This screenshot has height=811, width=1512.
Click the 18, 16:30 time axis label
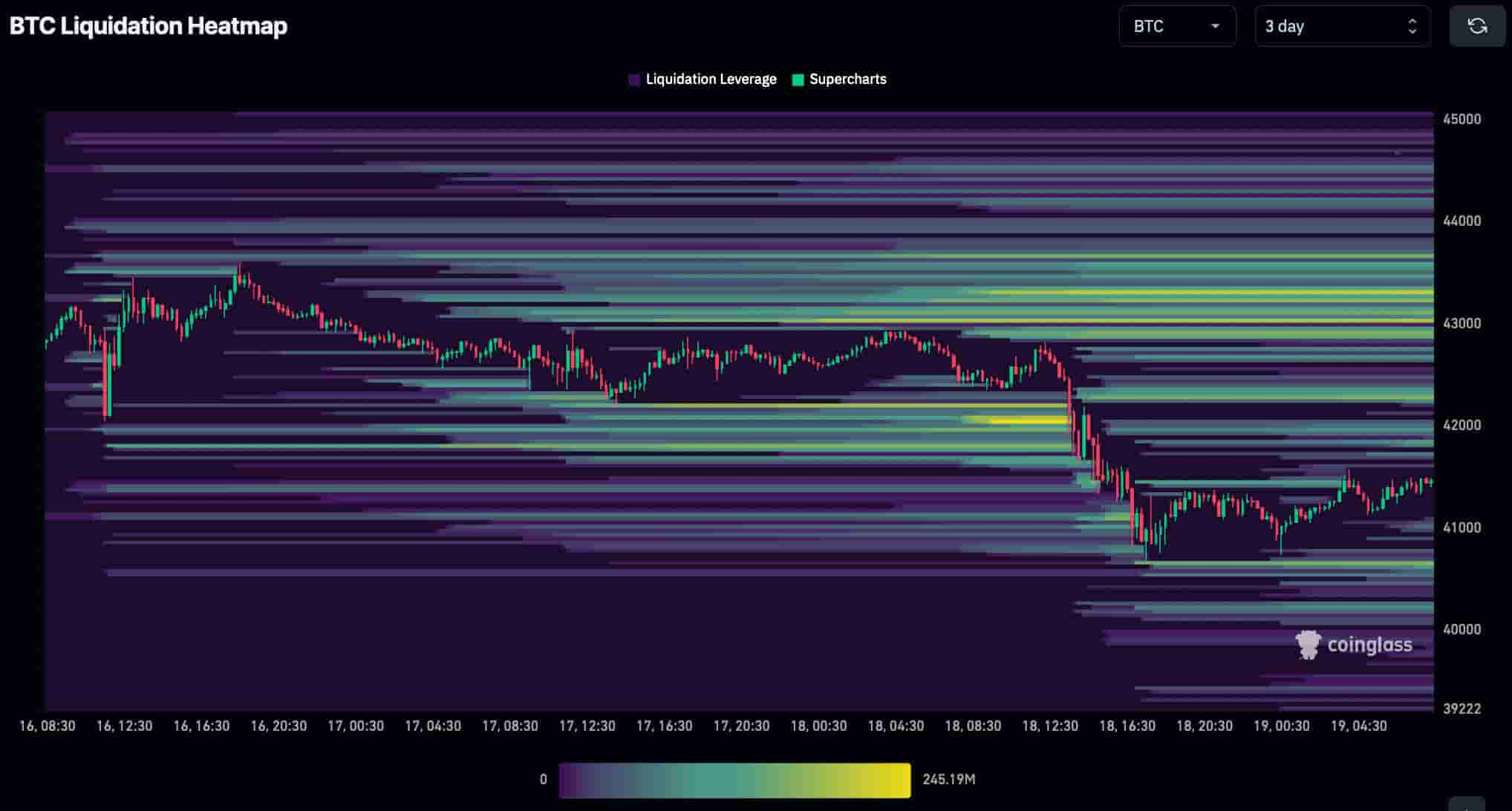coord(1127,726)
